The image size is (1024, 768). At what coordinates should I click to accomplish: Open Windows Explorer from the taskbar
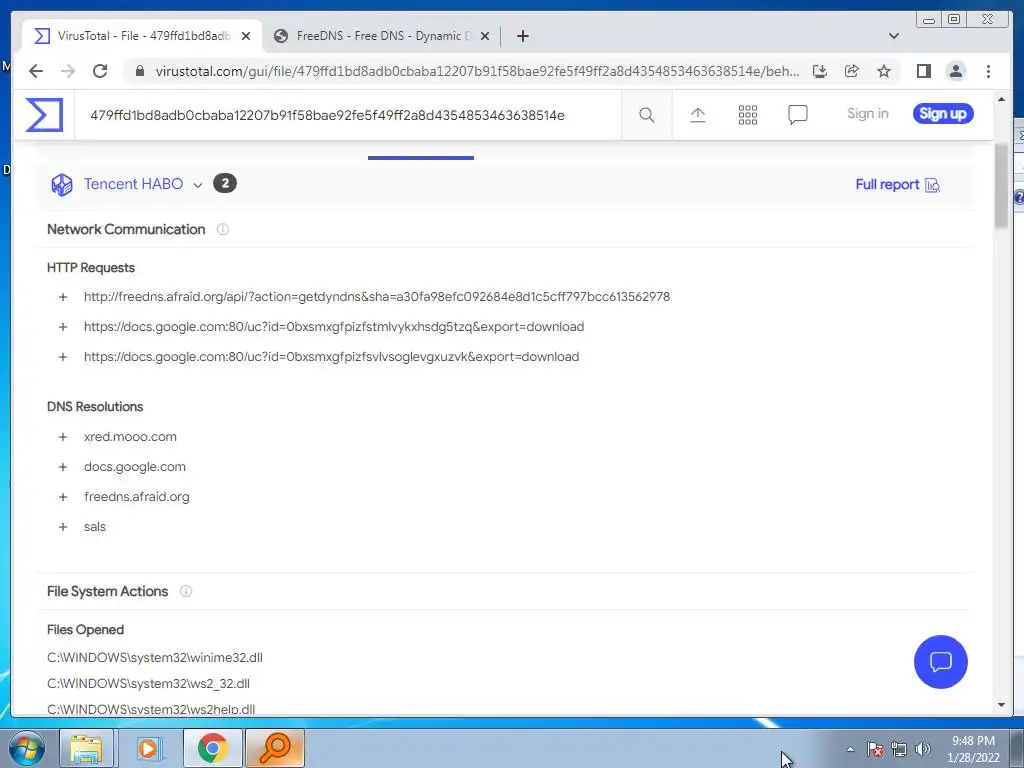(x=86, y=748)
